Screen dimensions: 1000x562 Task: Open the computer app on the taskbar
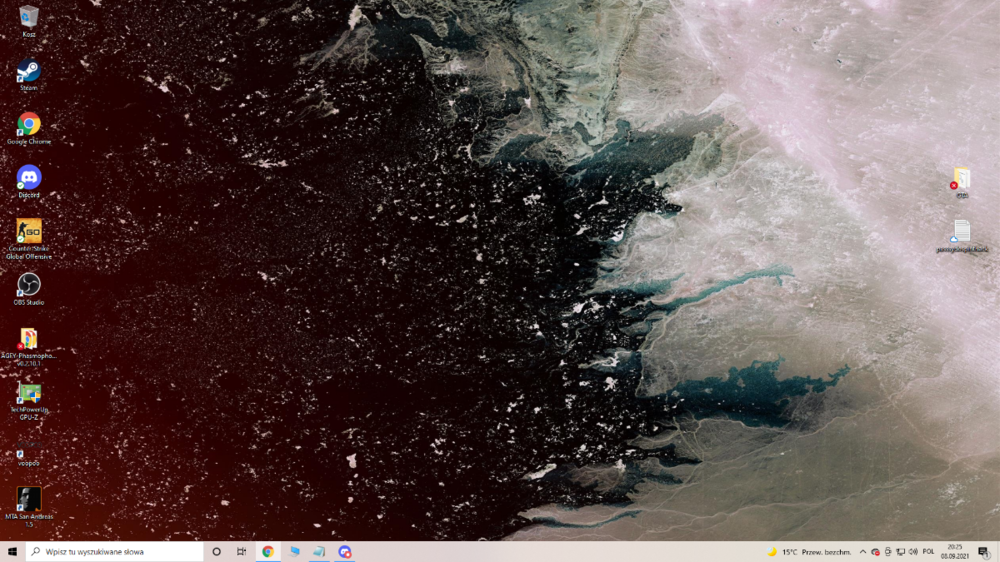point(293,552)
